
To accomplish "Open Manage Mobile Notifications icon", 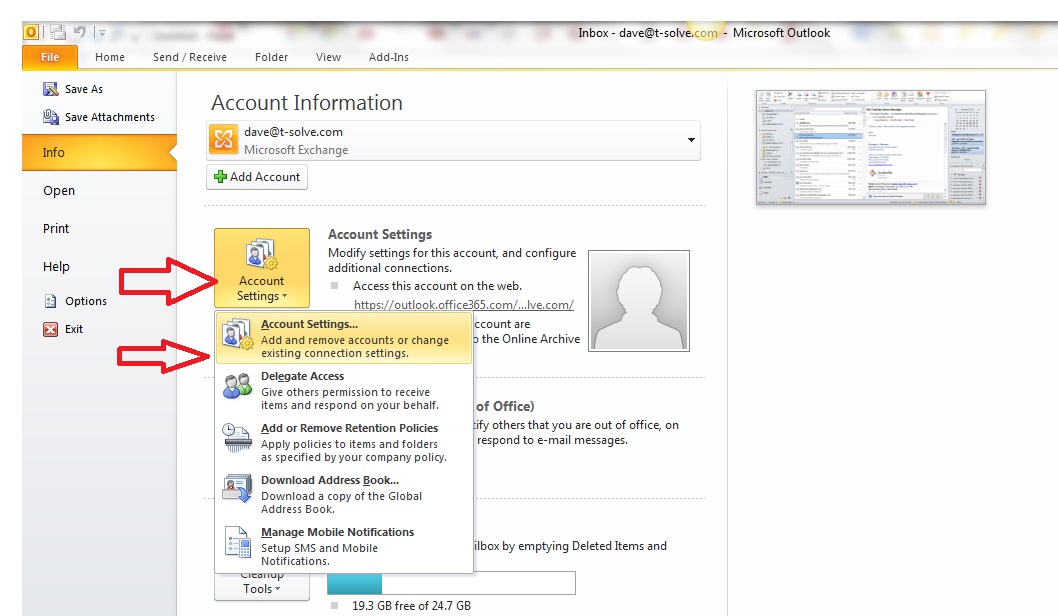I will [x=237, y=543].
